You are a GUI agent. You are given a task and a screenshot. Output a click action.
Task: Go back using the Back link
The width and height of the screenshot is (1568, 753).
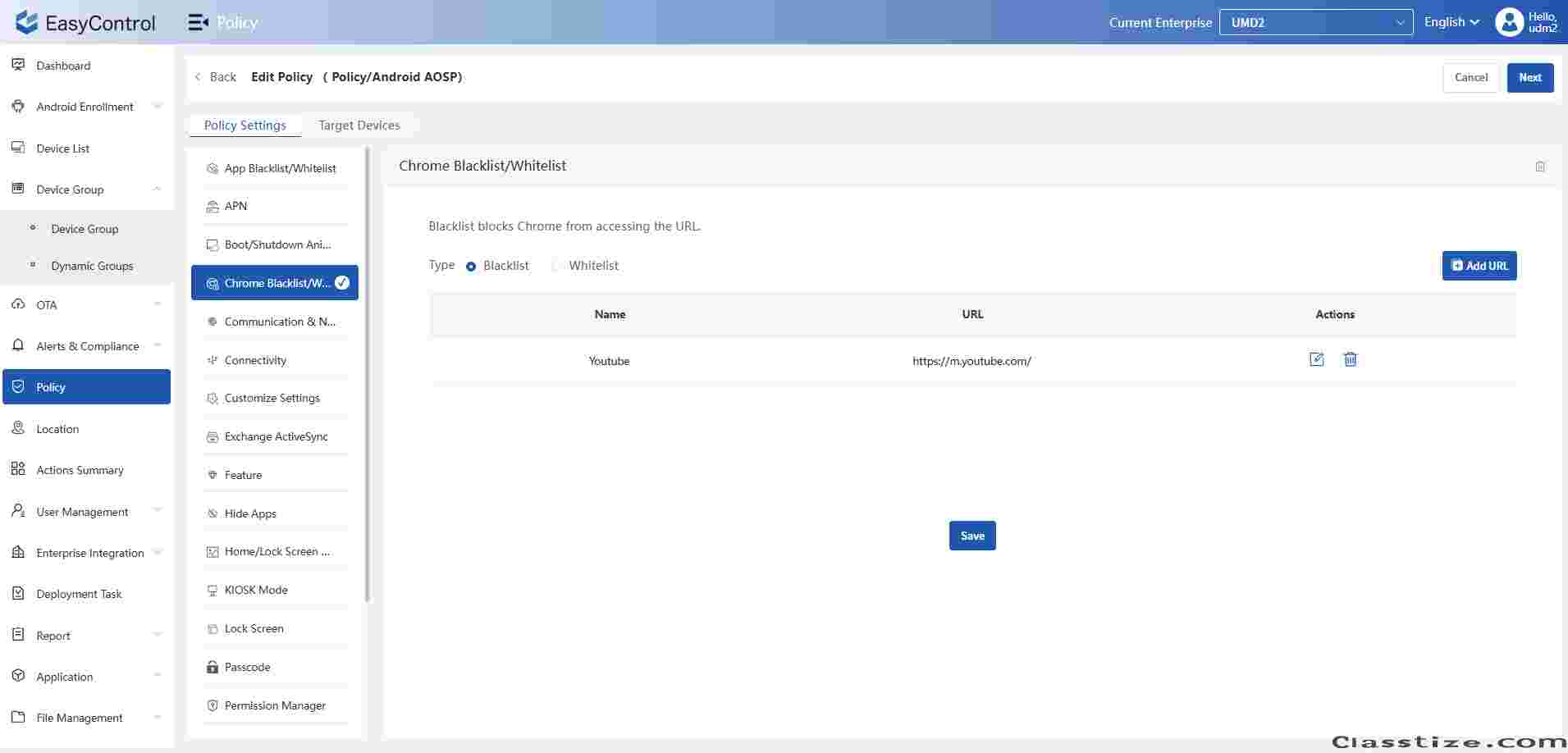216,77
